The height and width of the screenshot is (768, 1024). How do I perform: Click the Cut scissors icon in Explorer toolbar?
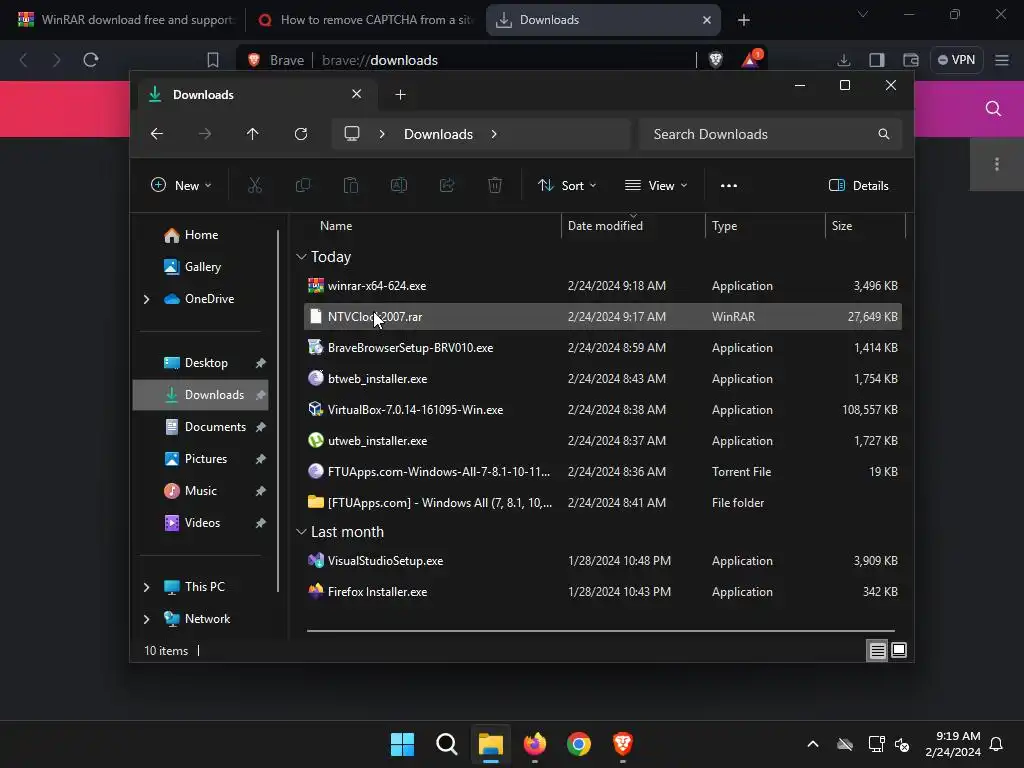click(x=255, y=185)
